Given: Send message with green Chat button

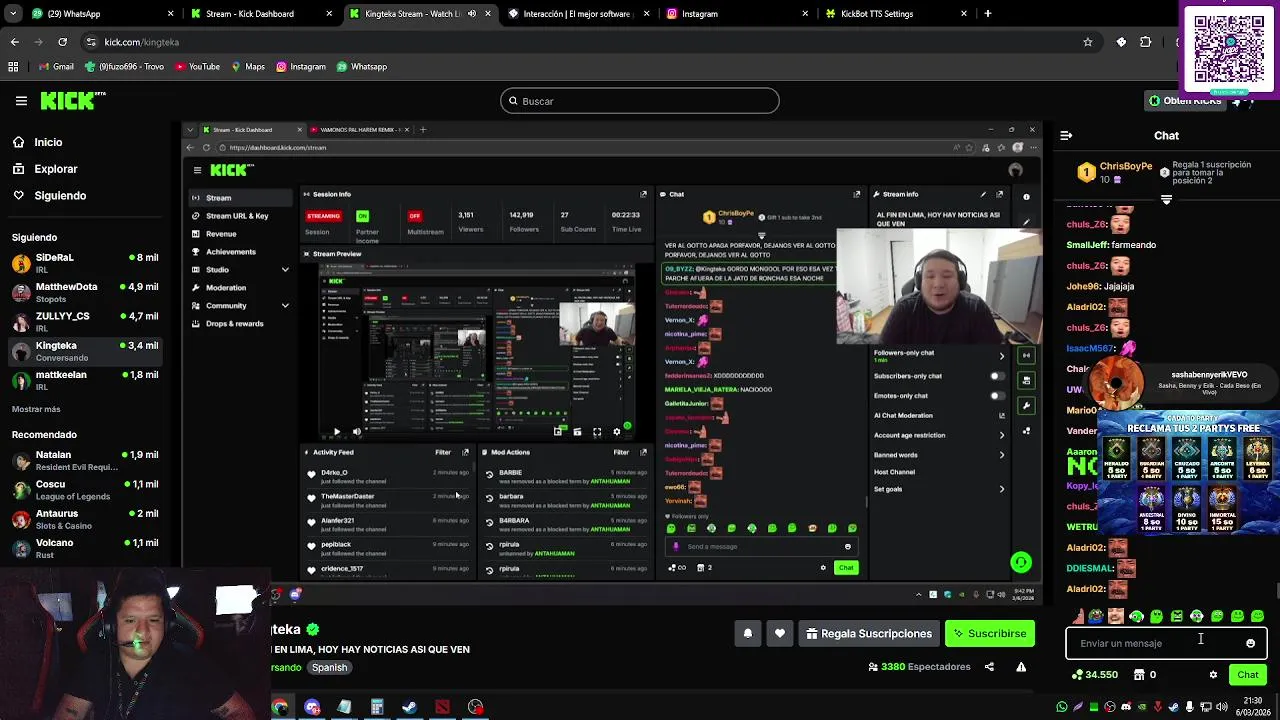Looking at the screenshot, I should click(x=1247, y=675).
